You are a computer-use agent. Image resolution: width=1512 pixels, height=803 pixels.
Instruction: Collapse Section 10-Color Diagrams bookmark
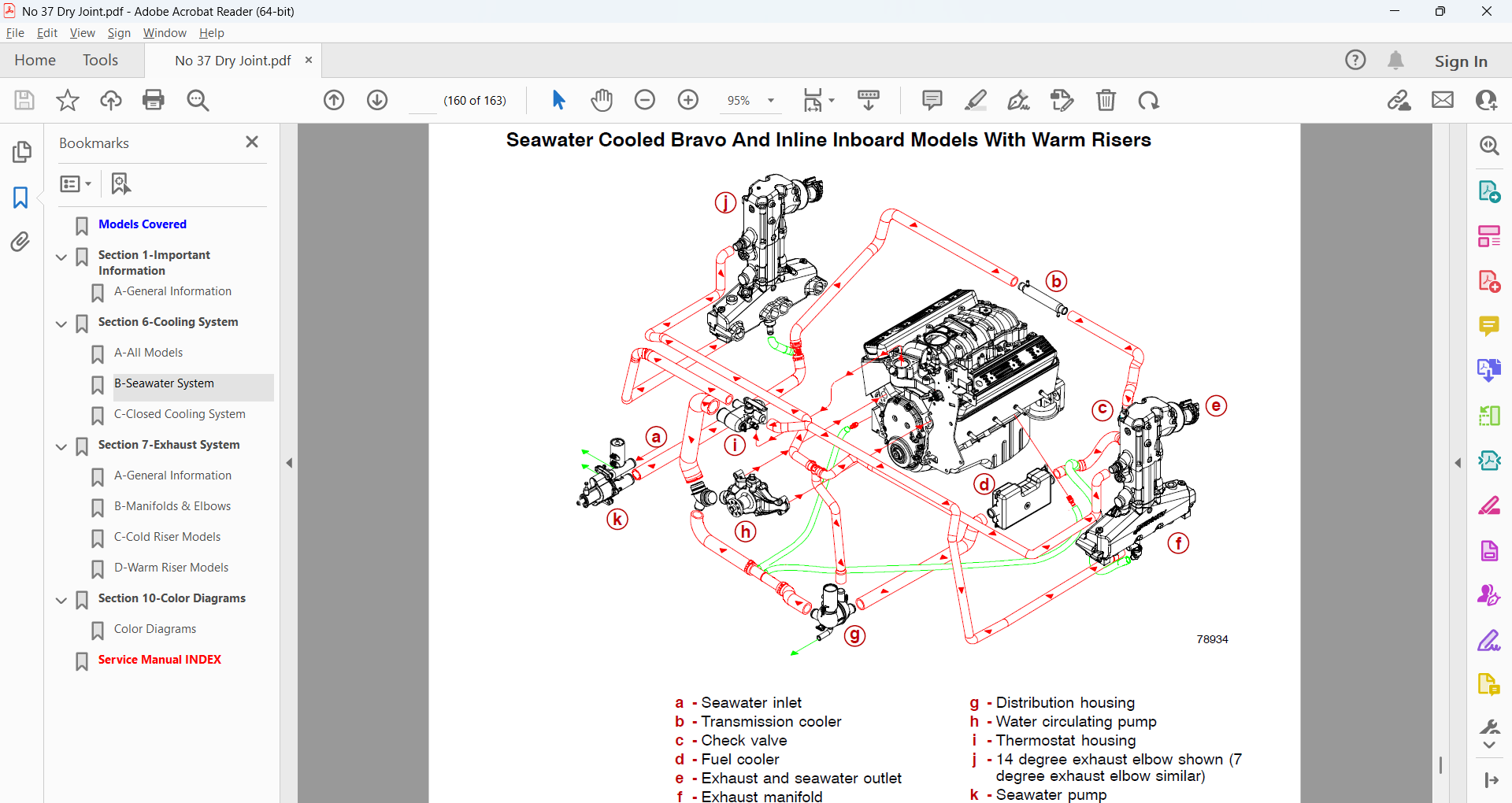click(61, 600)
